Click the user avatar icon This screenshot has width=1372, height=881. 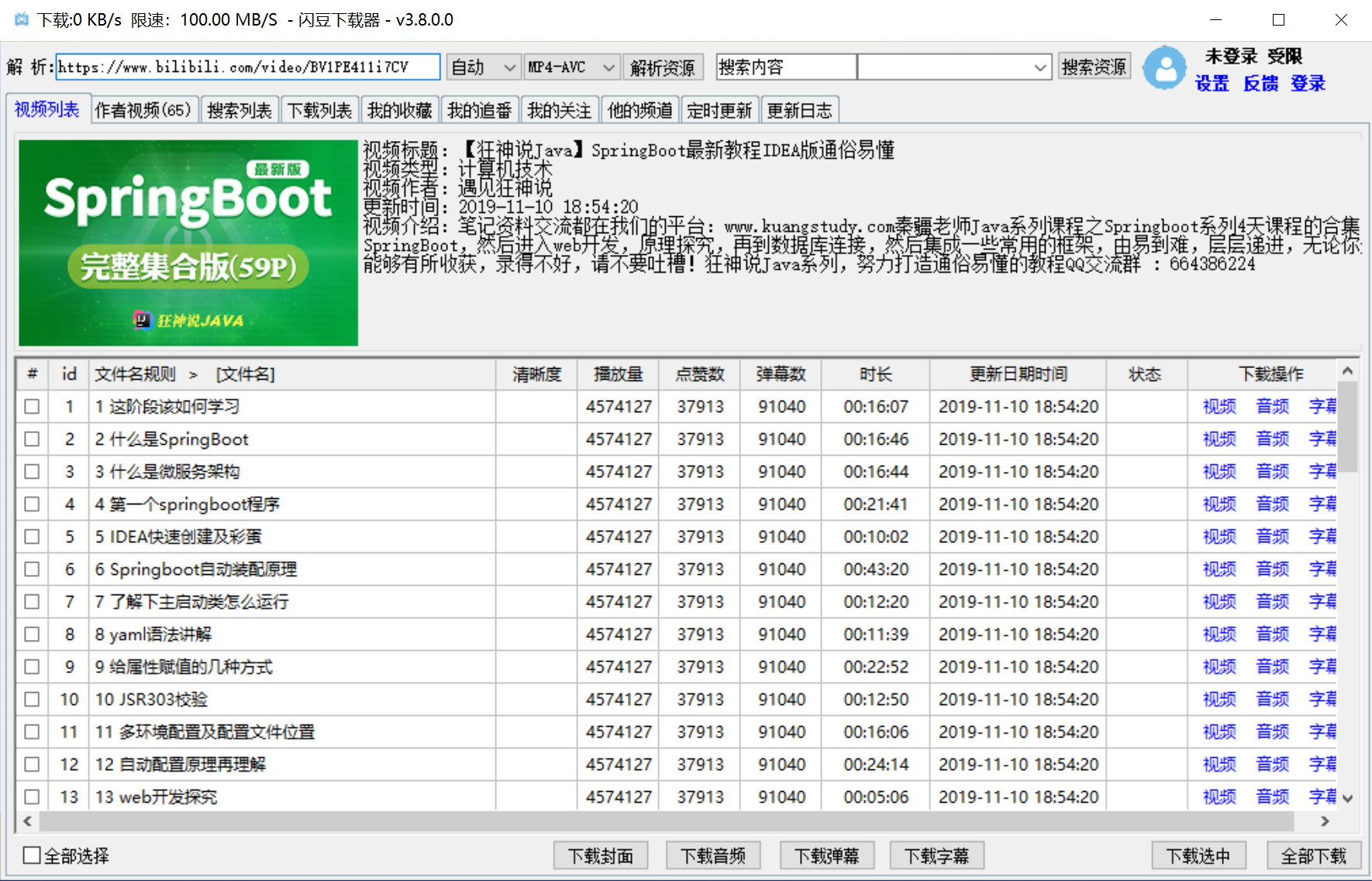tap(1165, 68)
